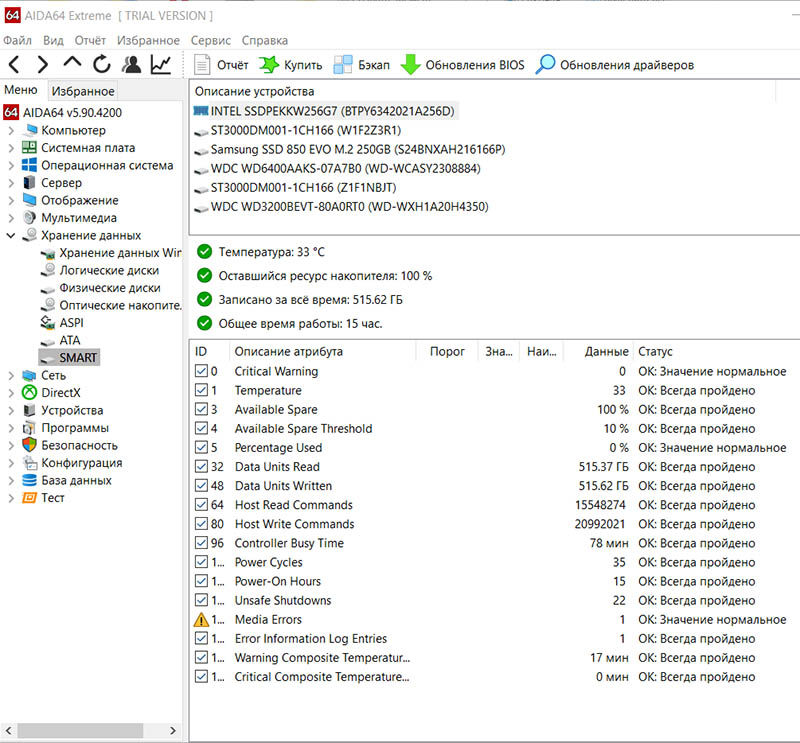Refresh the page with the circular arrow
This screenshot has width=800, height=743.
[102, 64]
